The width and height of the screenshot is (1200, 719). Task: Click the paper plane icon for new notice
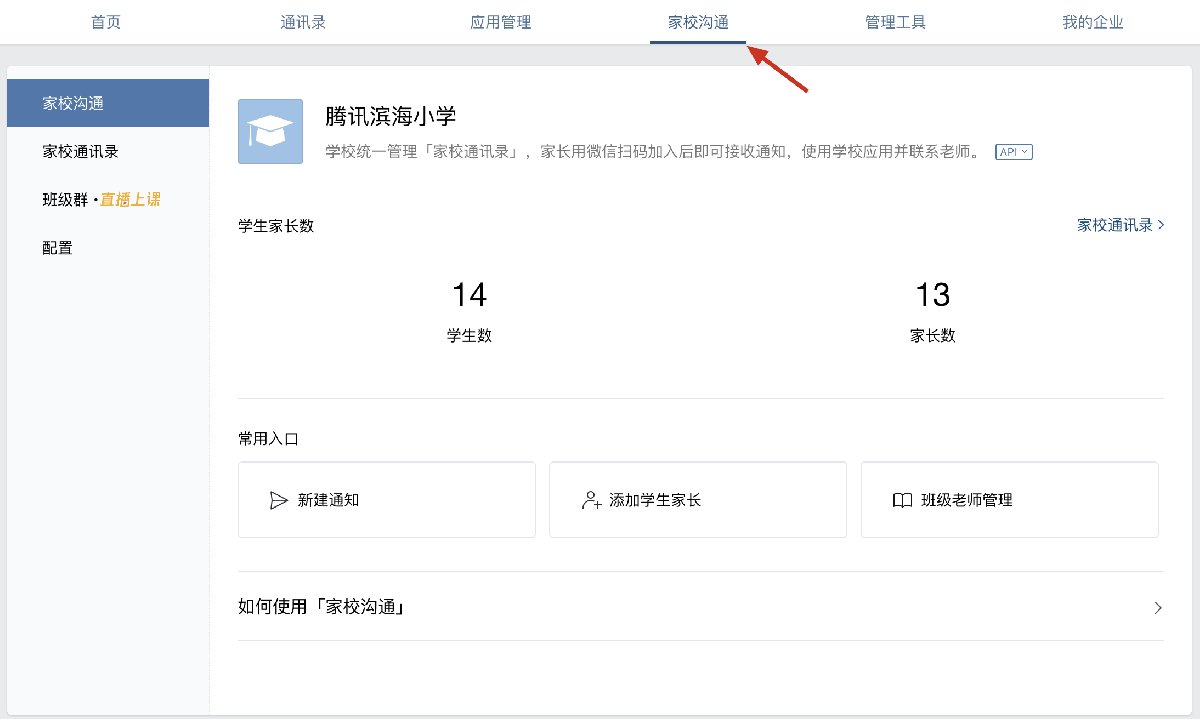[279, 500]
